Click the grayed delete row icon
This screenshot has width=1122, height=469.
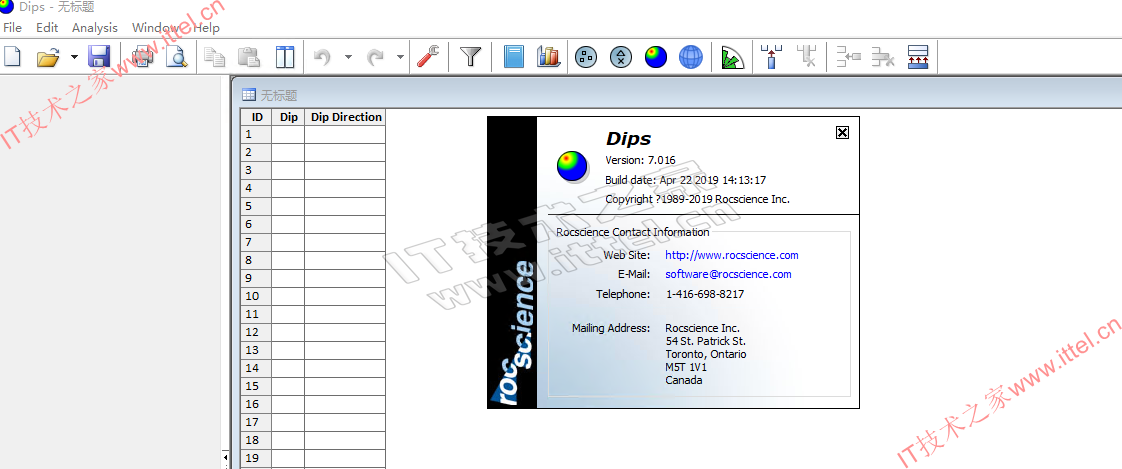coord(883,57)
